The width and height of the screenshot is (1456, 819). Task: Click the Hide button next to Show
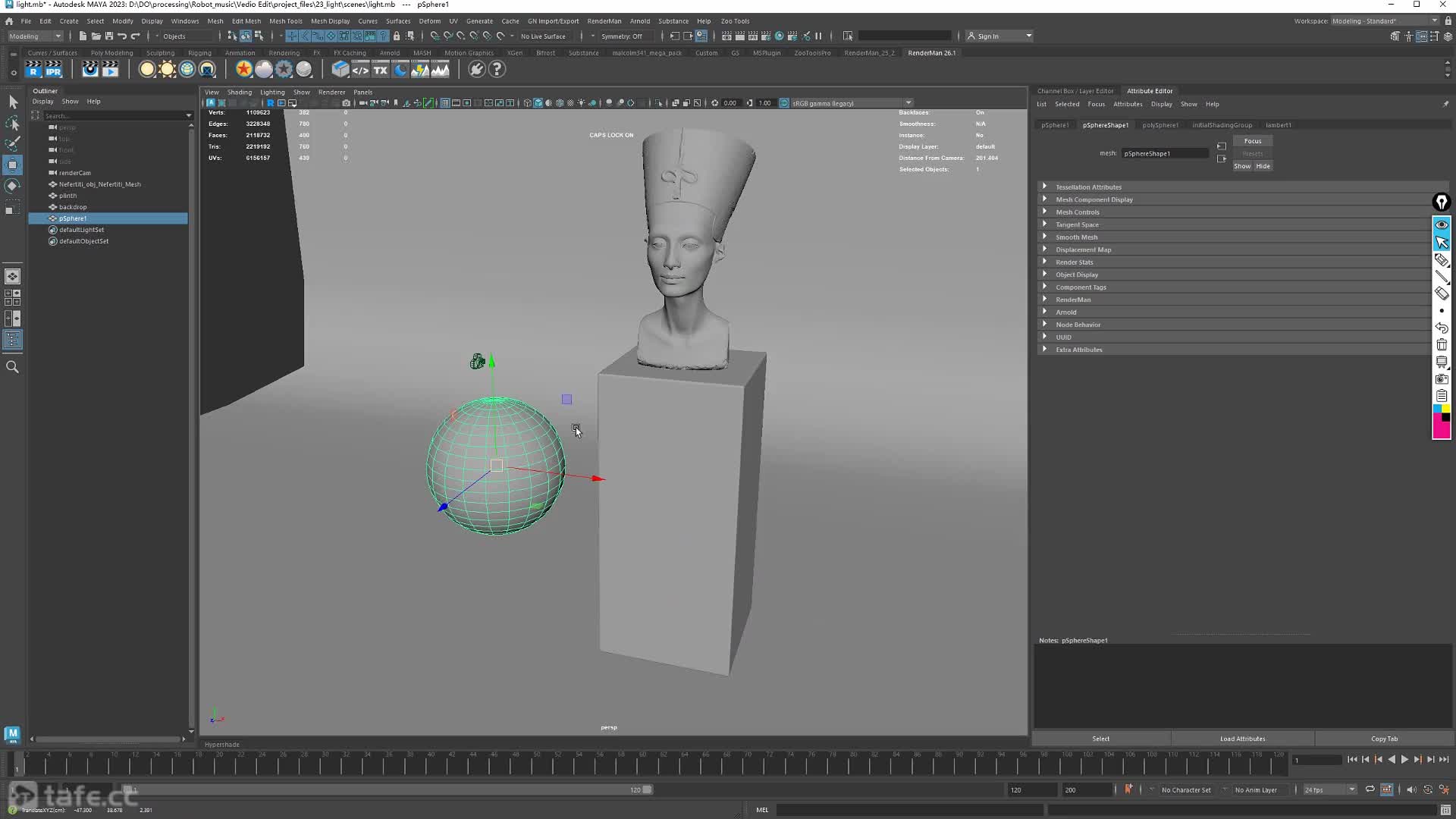1263,166
